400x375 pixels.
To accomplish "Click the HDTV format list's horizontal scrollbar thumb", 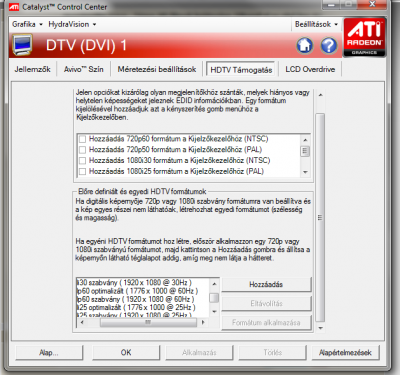I will coord(148,322).
